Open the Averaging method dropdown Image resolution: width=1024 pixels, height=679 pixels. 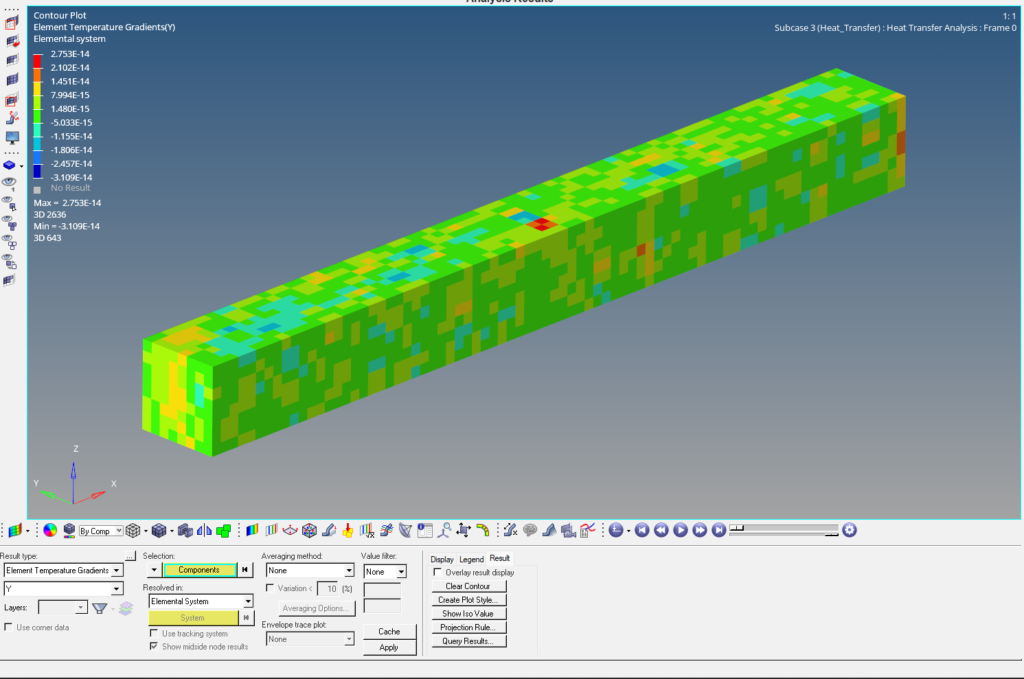[310, 571]
